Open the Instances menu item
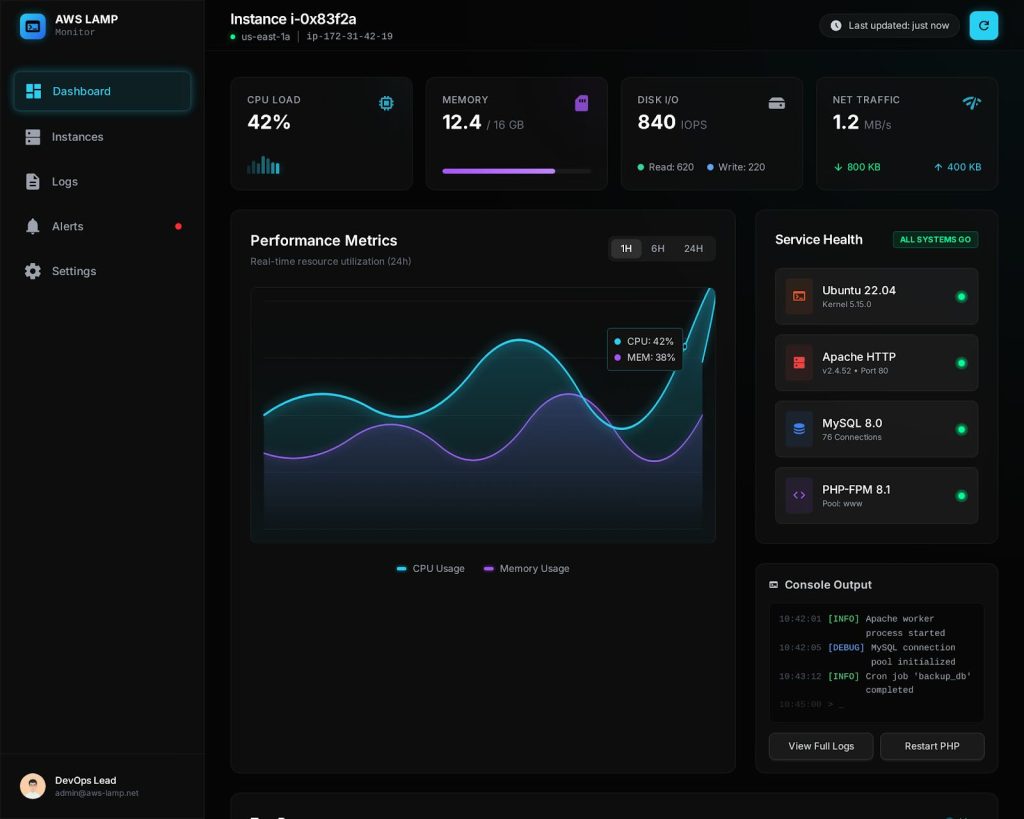 click(x=77, y=137)
